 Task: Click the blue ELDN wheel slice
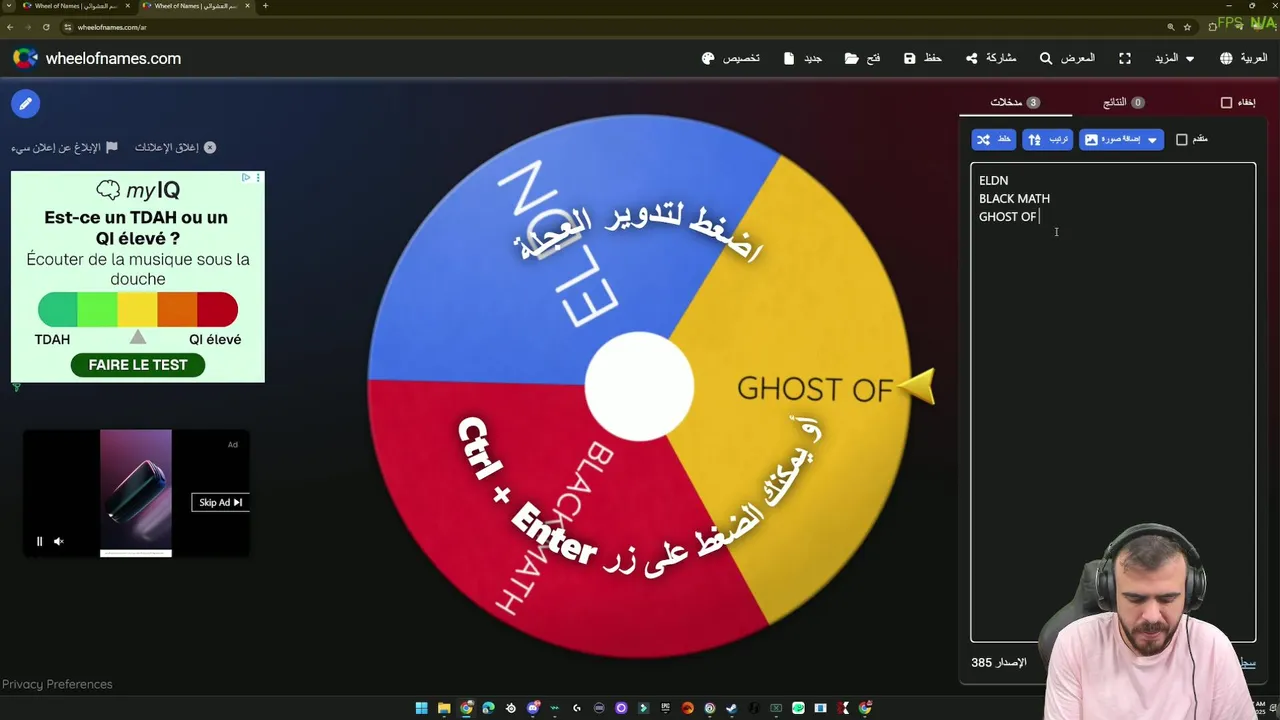click(560, 260)
